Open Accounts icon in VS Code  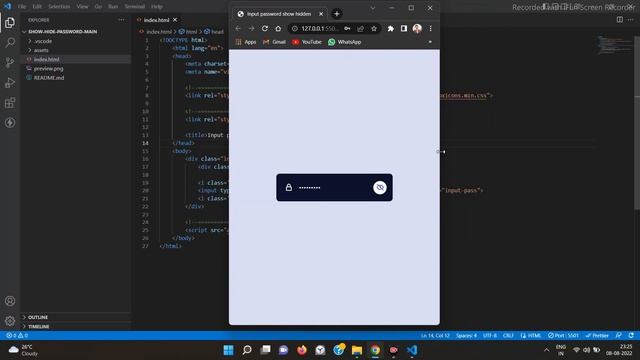(10, 301)
